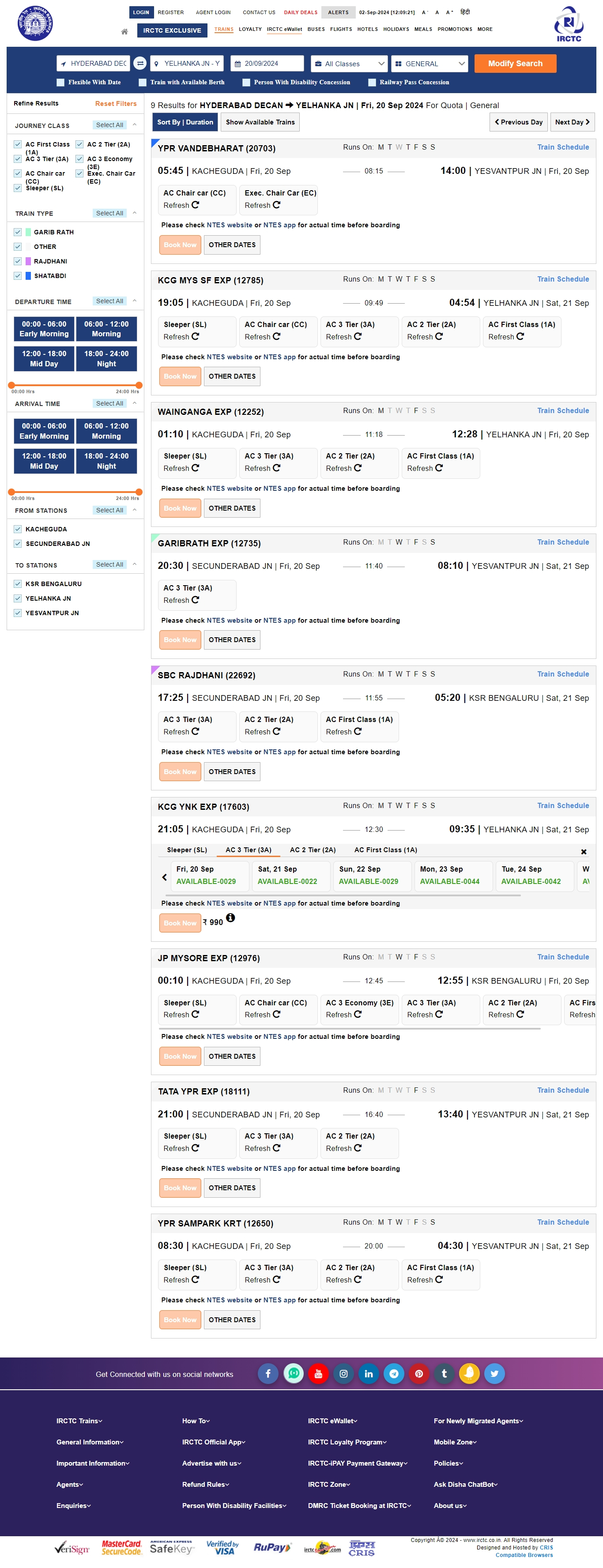603x1568 pixels.
Task: Open IRCTC eWallet menu item
Action: (284, 29)
